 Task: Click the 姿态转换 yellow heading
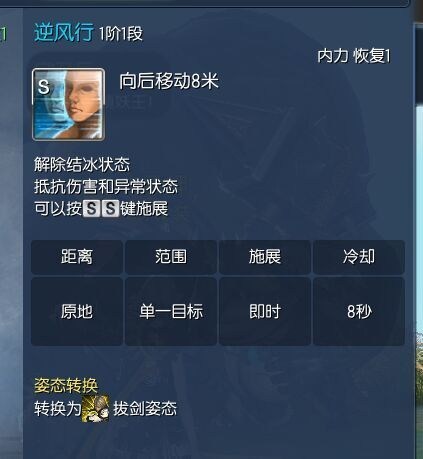point(66,386)
